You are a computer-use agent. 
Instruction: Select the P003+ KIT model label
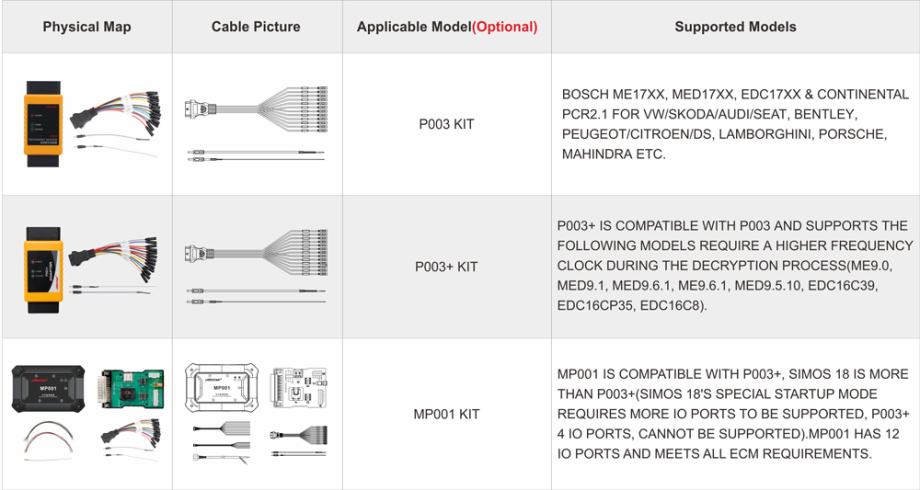click(446, 268)
